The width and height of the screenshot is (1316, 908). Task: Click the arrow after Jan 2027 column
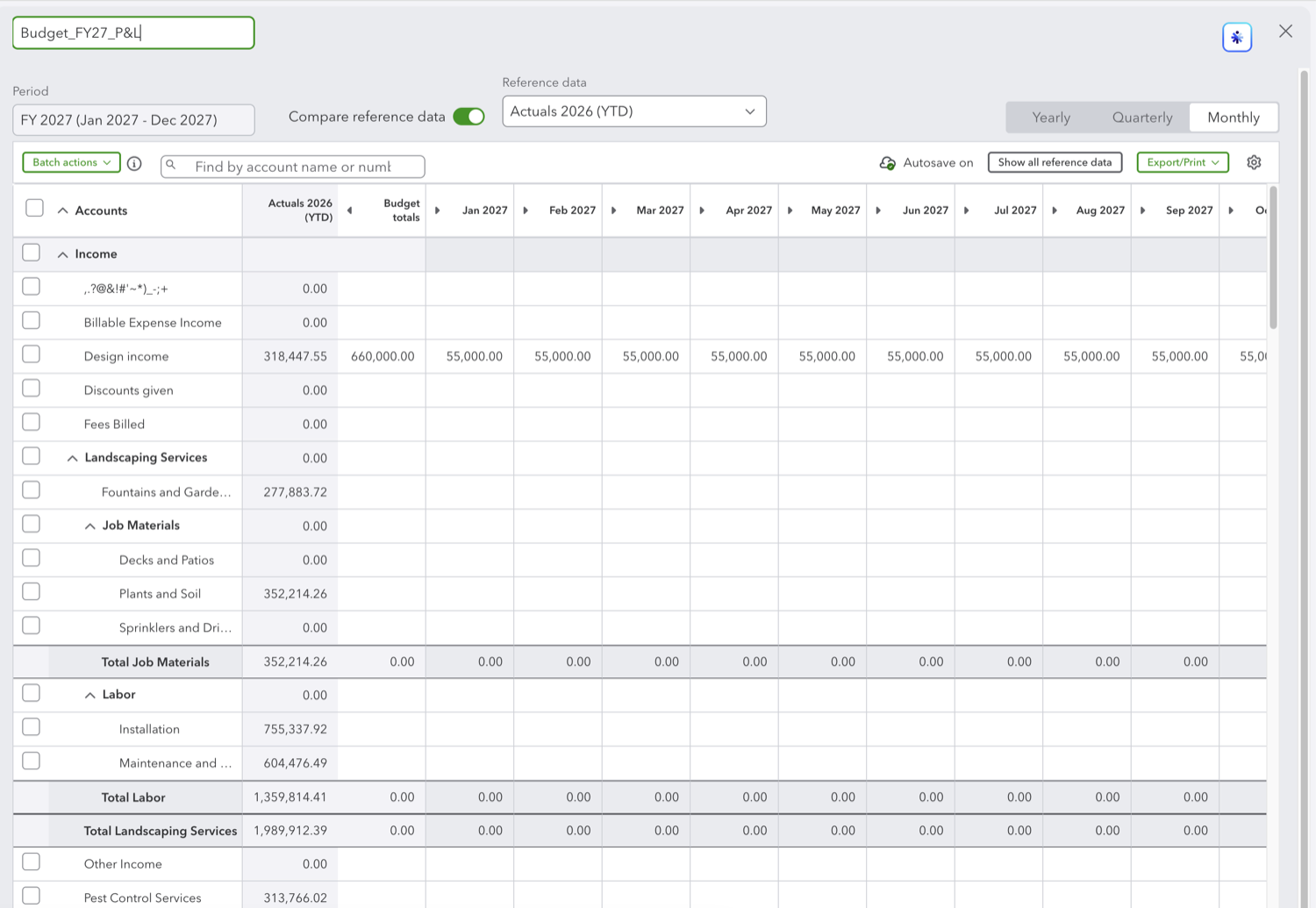pyautogui.click(x=526, y=211)
